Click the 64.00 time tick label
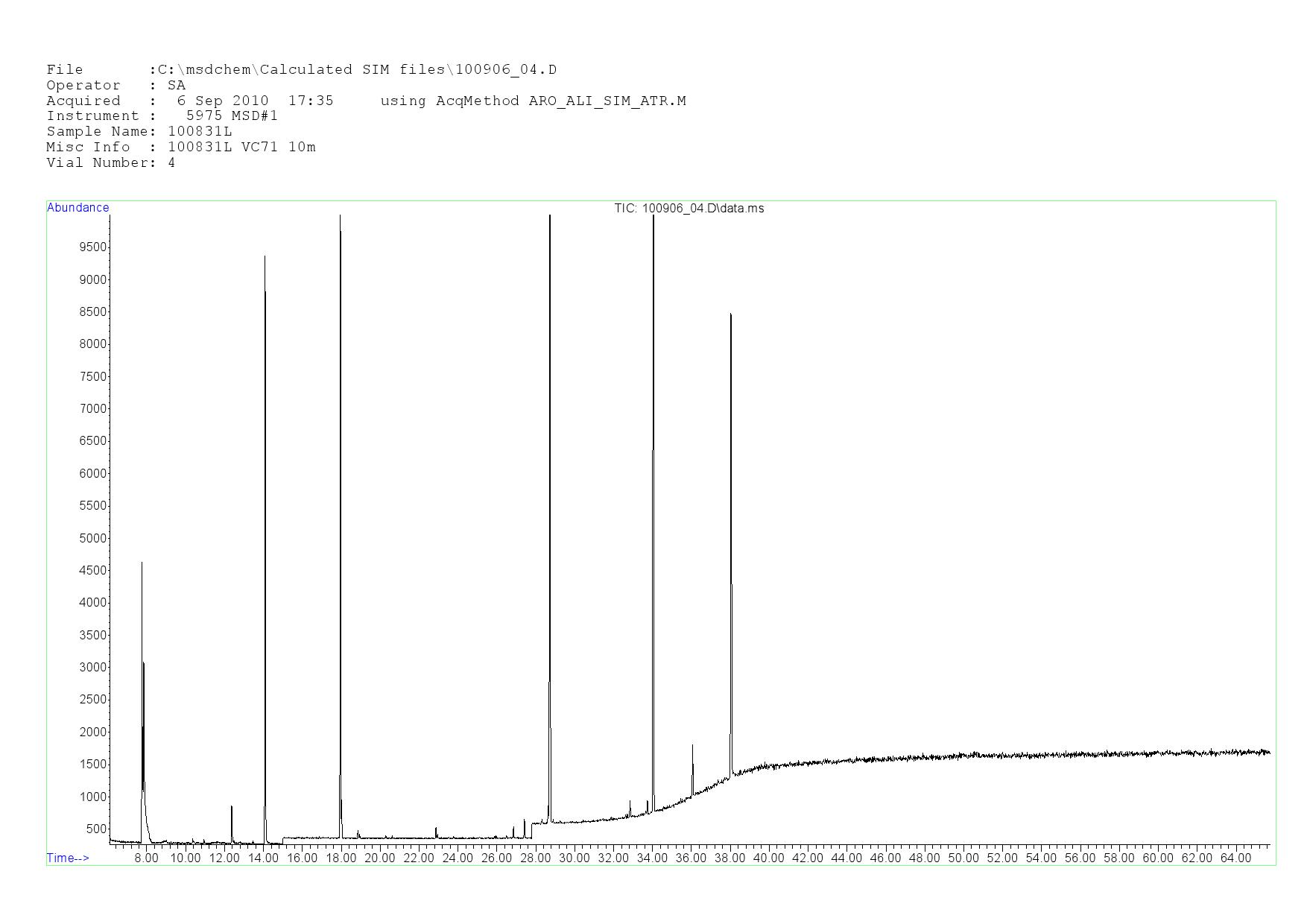Viewport: 1307px width, 924px height. 1235,858
